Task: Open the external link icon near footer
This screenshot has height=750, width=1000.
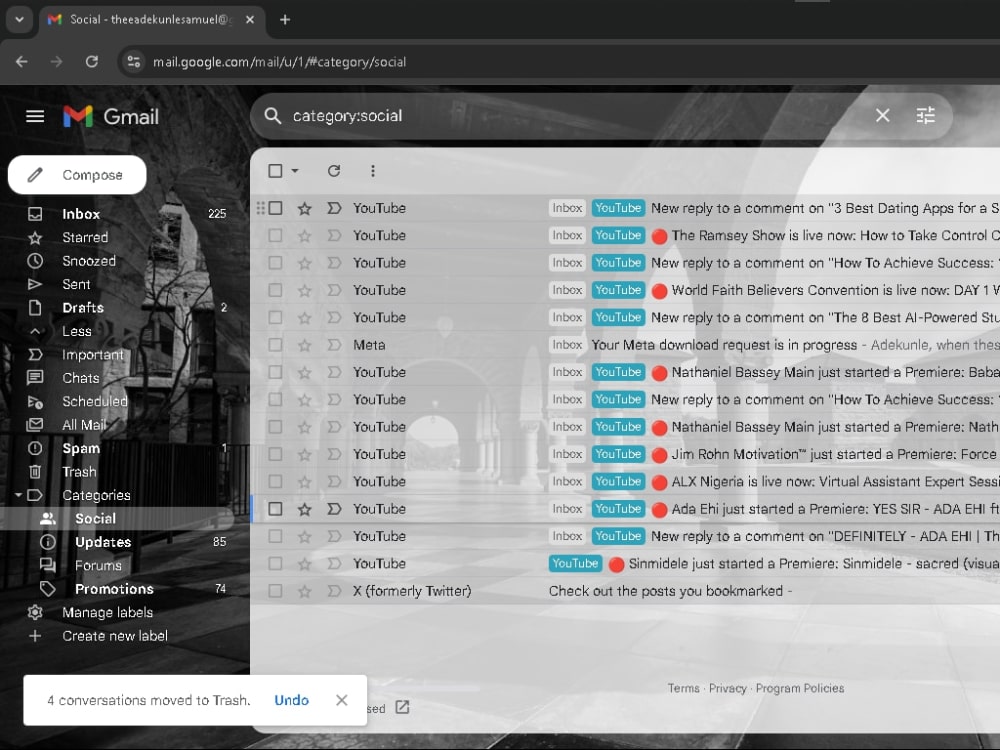Action: pyautogui.click(x=402, y=707)
